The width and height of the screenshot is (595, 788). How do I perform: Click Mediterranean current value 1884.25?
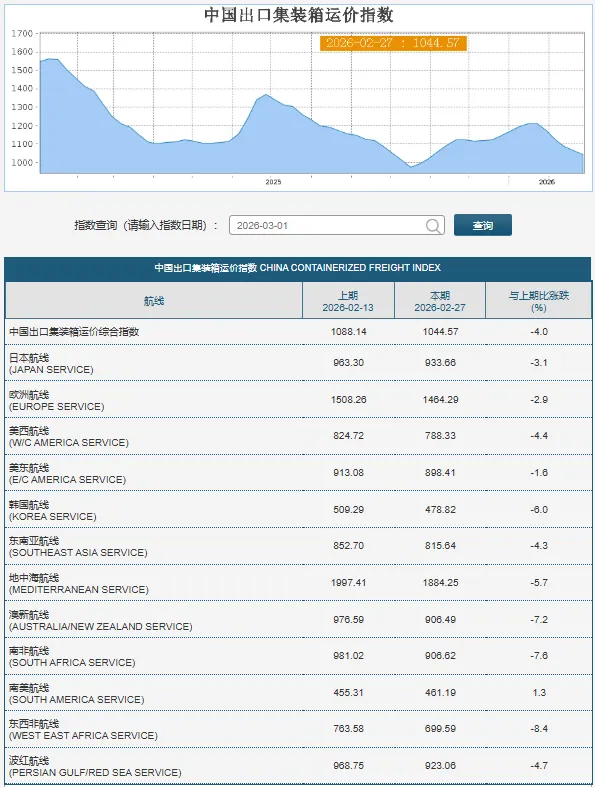coord(440,583)
